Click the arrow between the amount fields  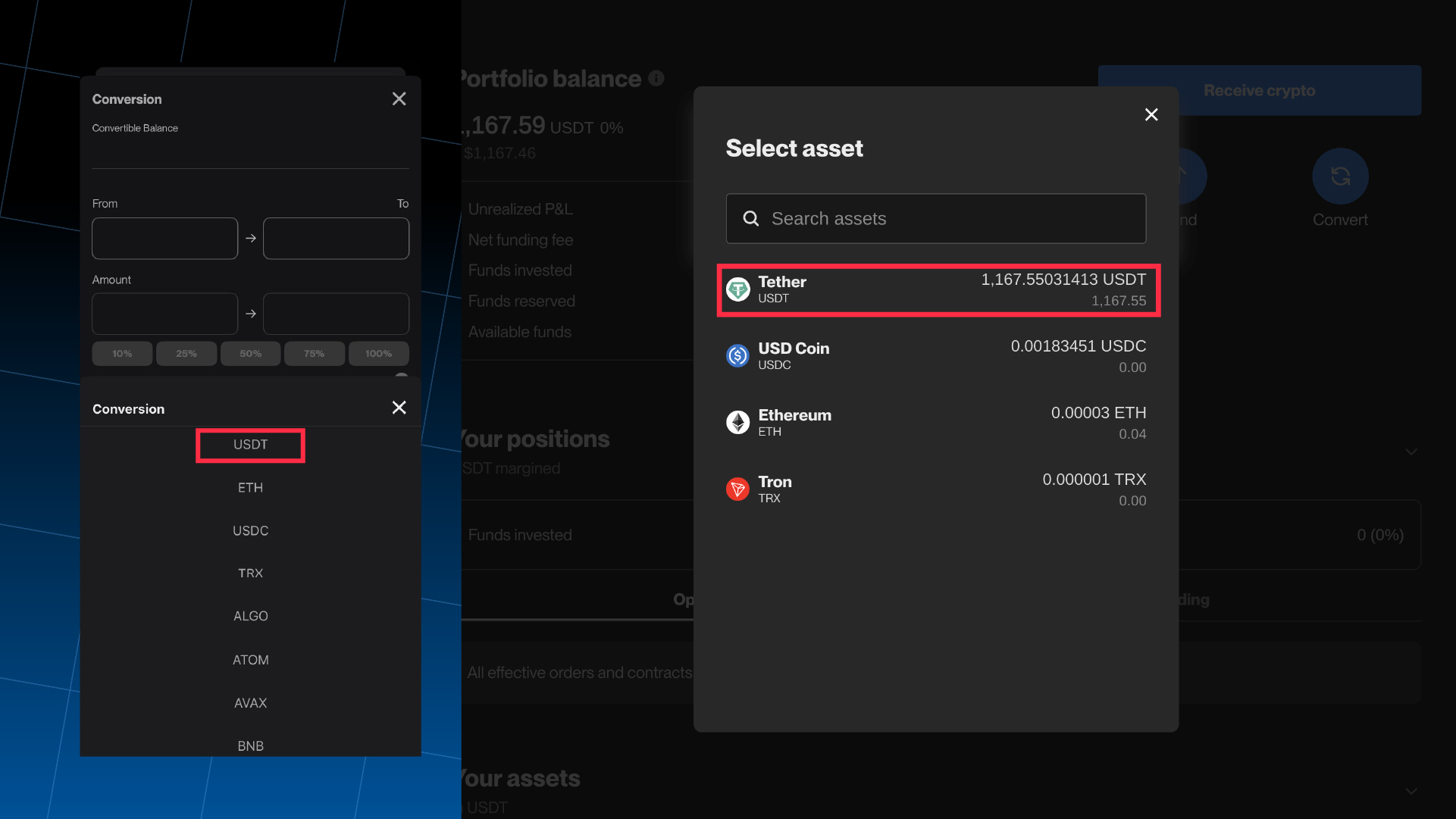[x=251, y=314]
